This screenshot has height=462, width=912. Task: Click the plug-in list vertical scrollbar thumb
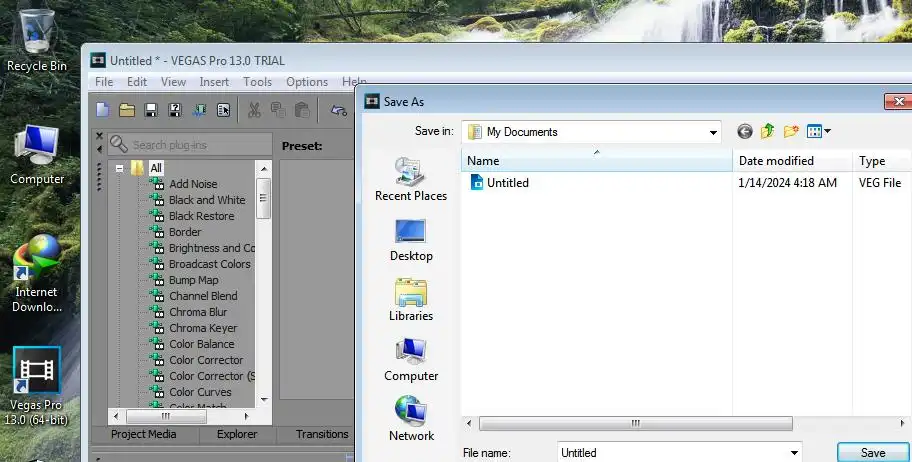click(263, 198)
